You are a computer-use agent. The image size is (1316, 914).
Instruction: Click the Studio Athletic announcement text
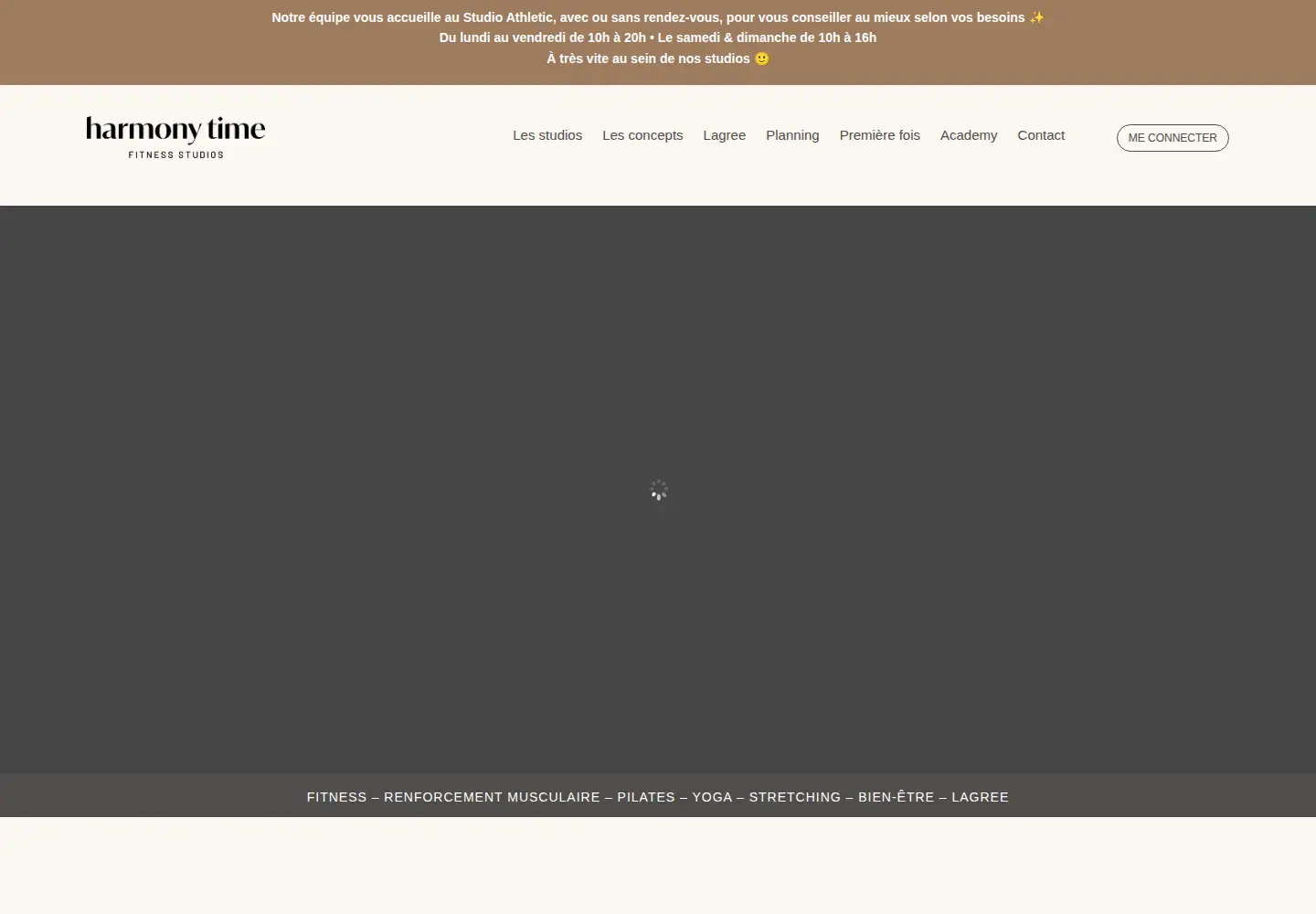tap(658, 17)
